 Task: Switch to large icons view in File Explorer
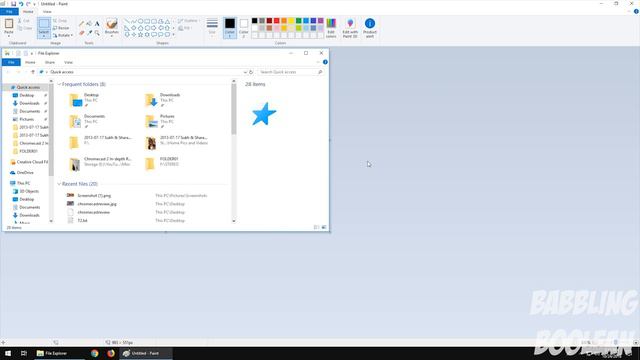pyautogui.click(x=324, y=227)
